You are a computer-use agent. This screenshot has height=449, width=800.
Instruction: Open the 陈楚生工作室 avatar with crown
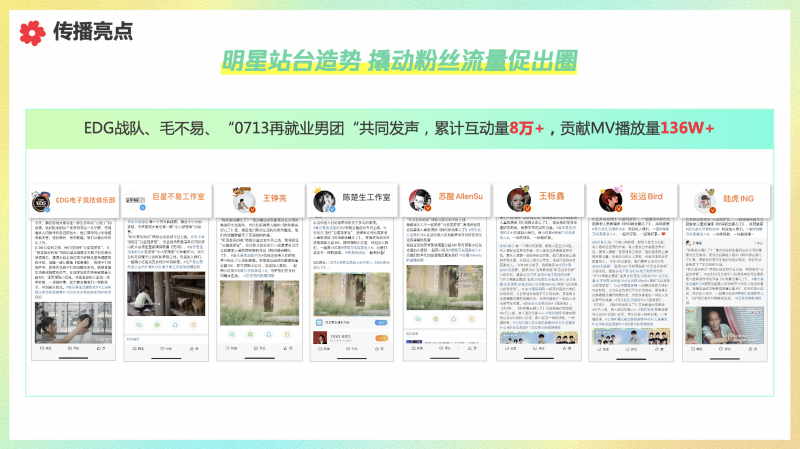(324, 201)
